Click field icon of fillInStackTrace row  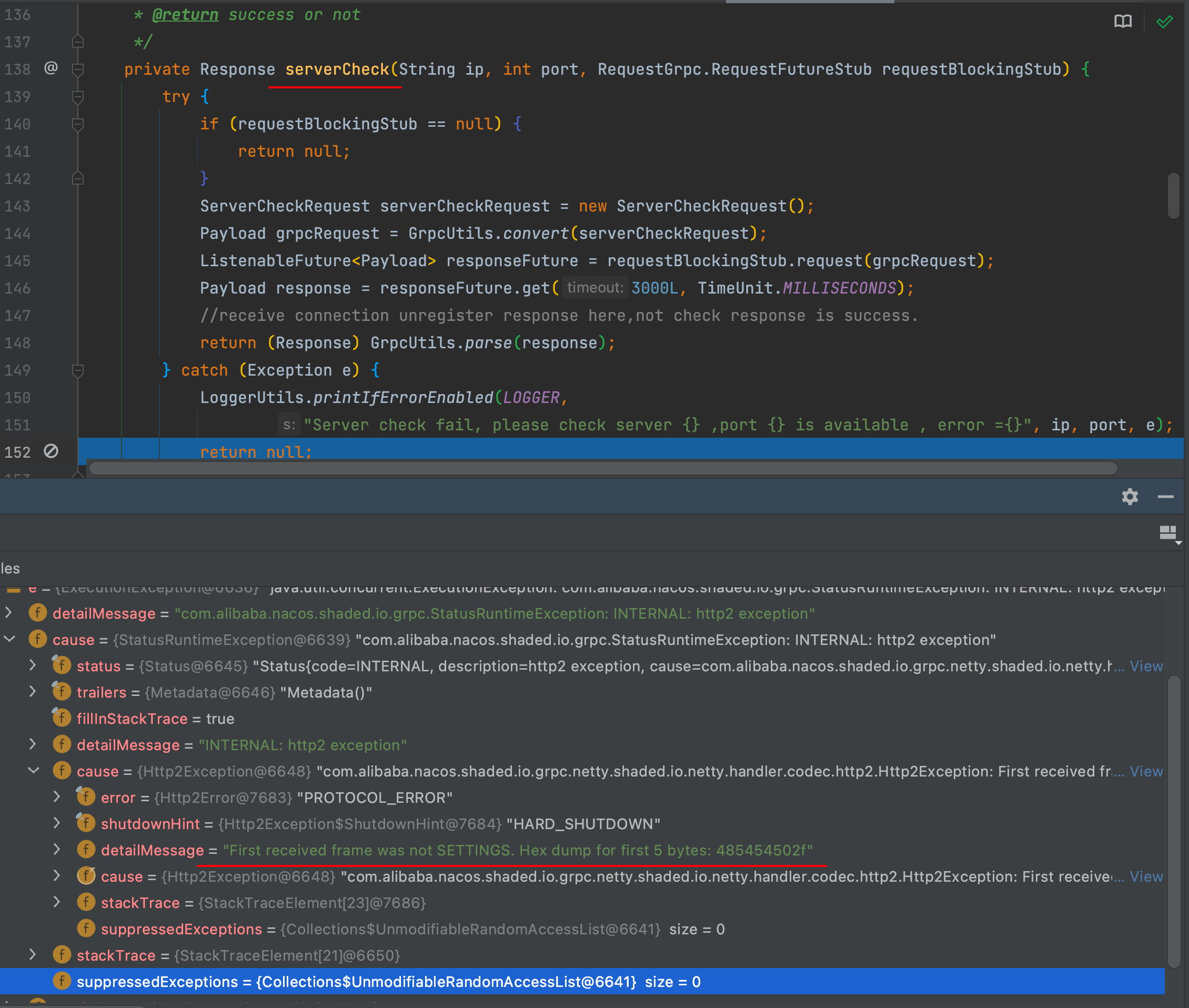61,718
